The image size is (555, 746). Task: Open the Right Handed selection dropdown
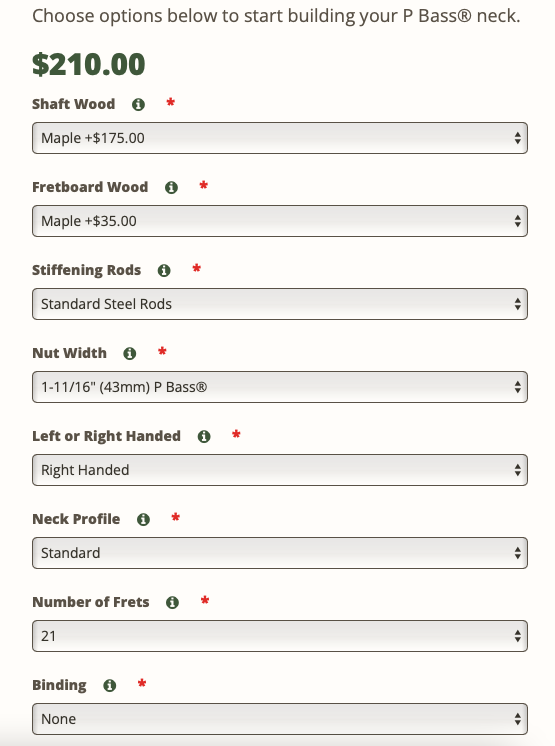click(x=280, y=470)
